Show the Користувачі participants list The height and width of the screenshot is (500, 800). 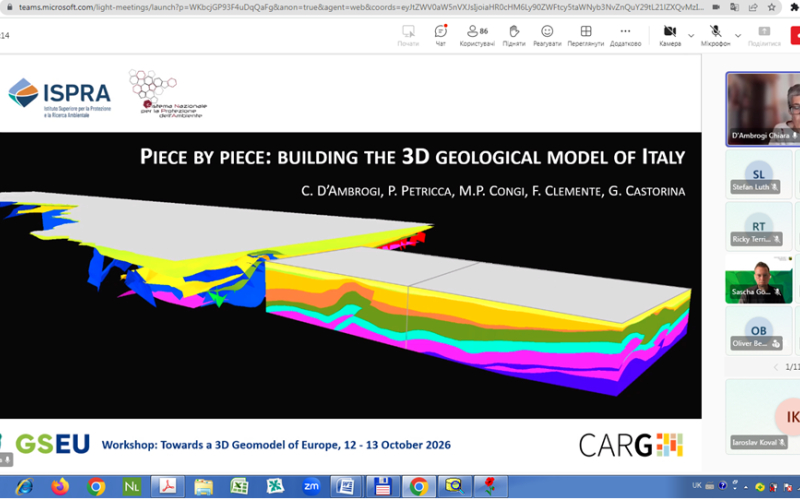[x=477, y=35]
